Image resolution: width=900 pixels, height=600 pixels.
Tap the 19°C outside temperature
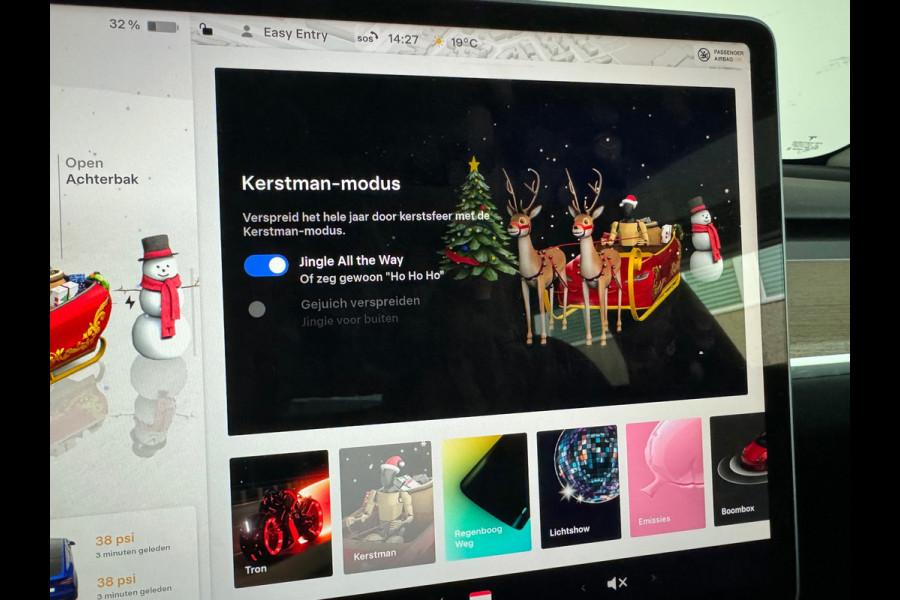[464, 42]
